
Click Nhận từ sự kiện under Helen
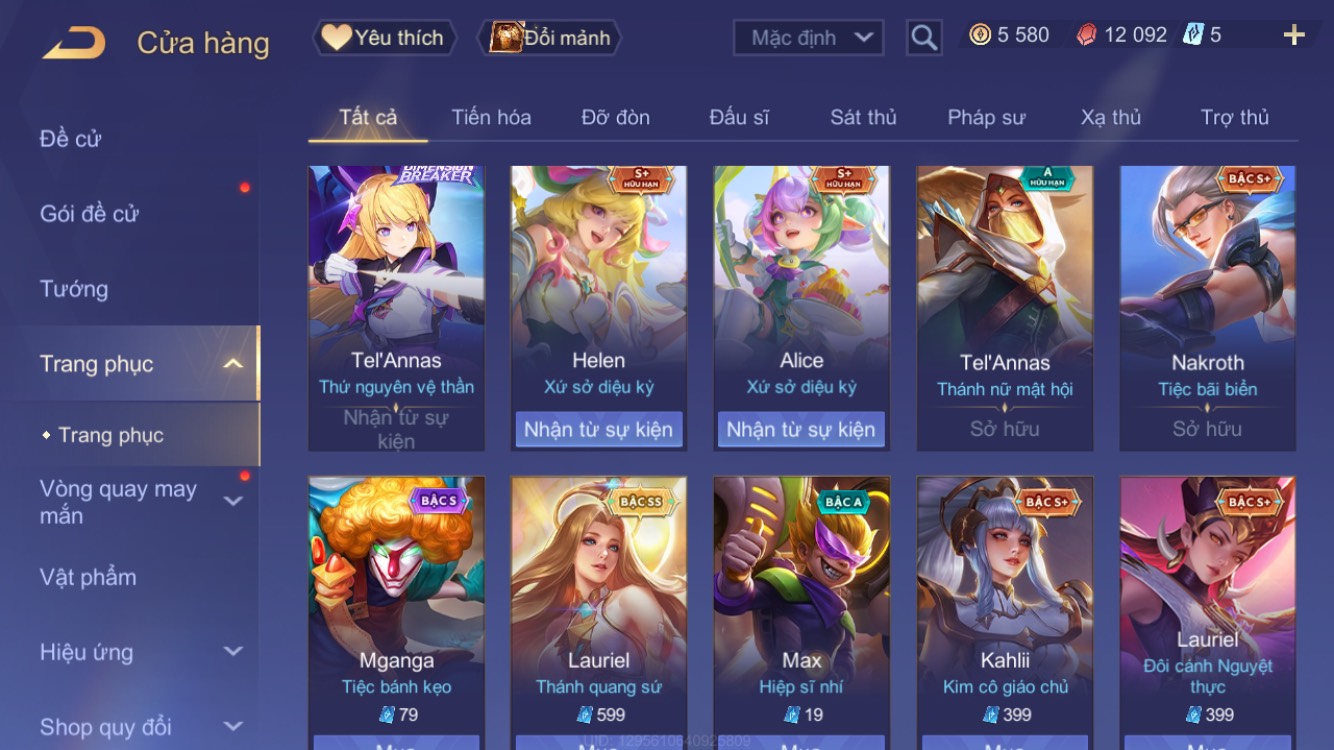click(598, 430)
